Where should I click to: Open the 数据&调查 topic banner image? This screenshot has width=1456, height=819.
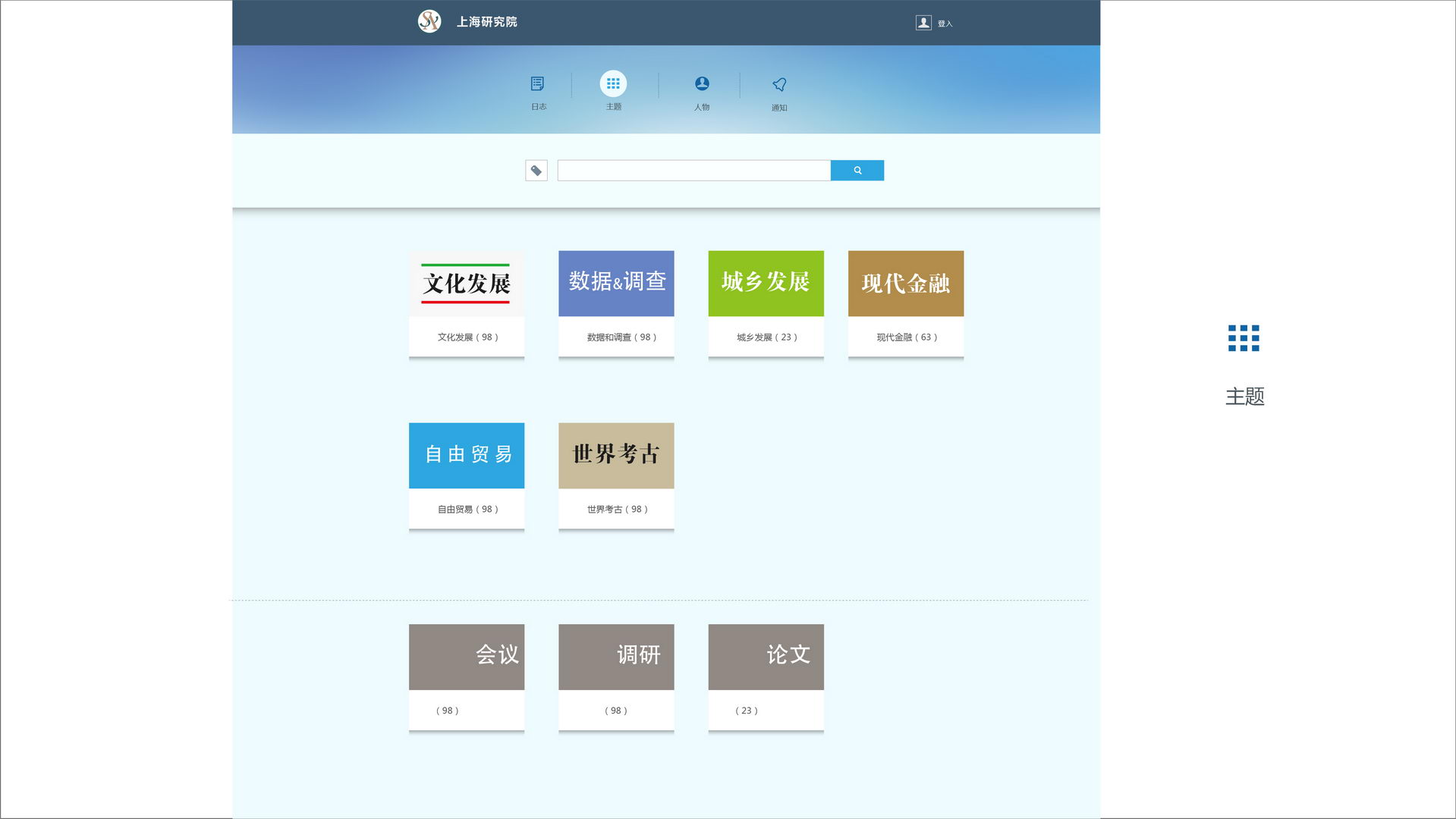[616, 284]
